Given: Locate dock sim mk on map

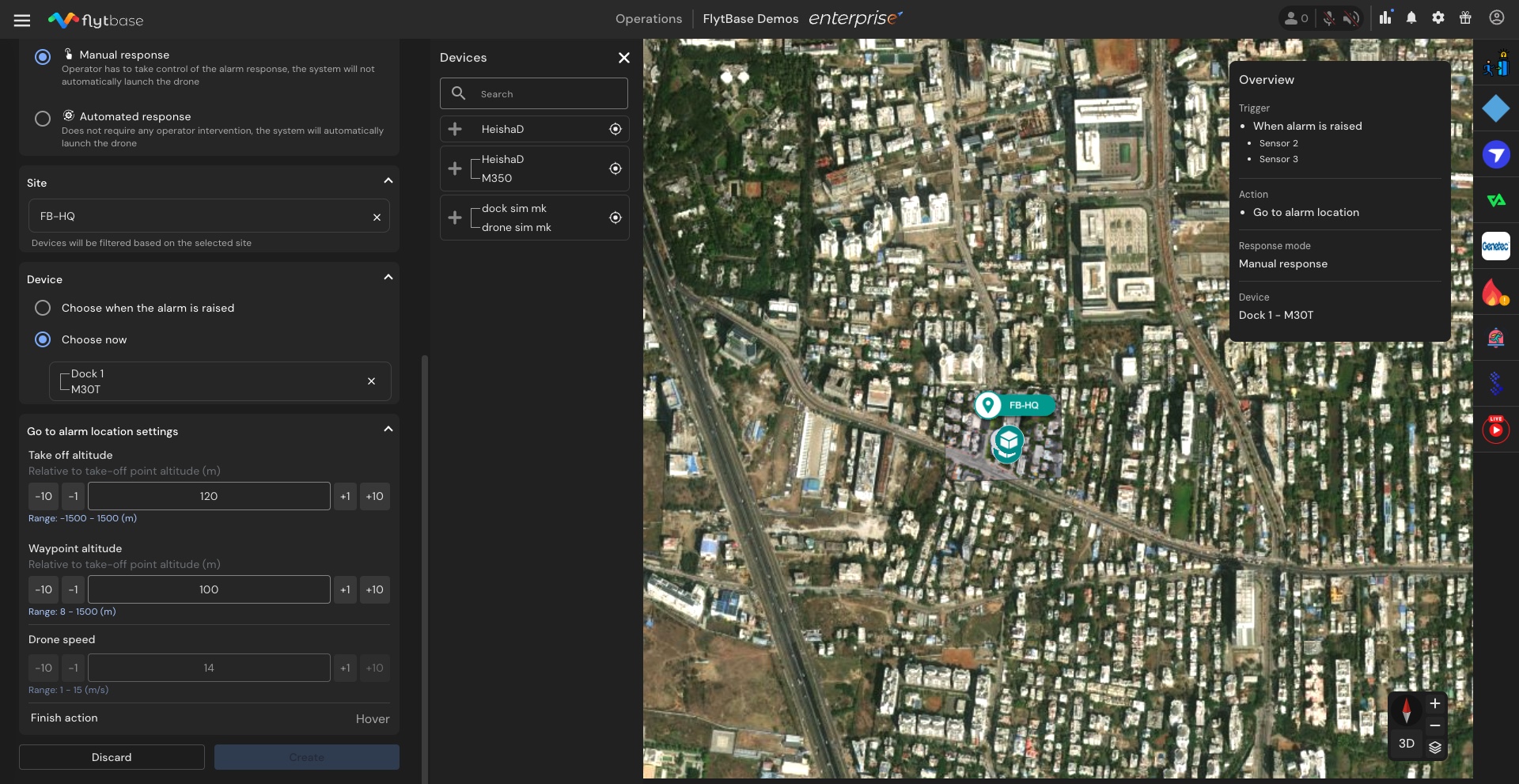Looking at the screenshot, I should 616,218.
